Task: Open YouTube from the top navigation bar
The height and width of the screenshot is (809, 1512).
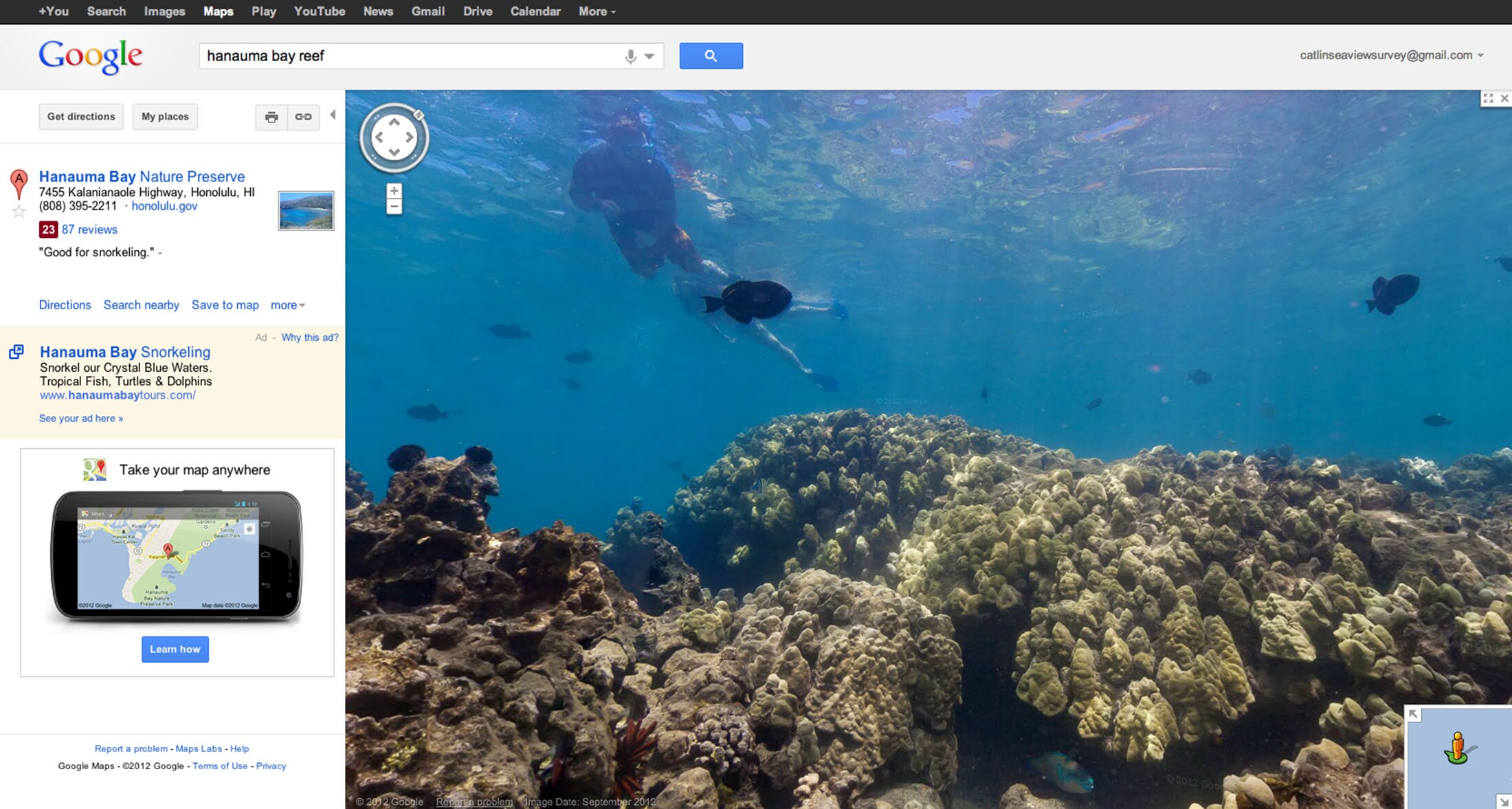Action: 318,11
